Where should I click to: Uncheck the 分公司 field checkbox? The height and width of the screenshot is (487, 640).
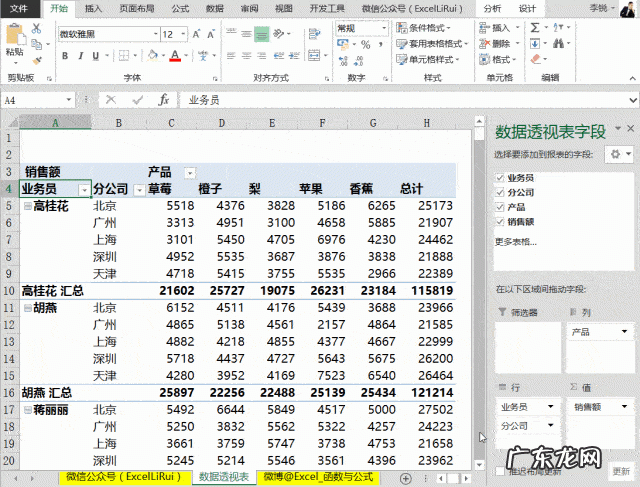coord(499,192)
